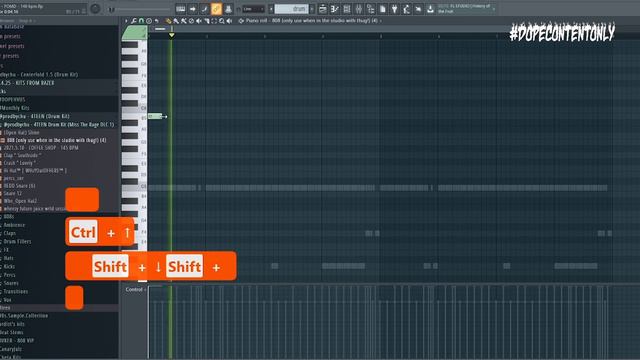640x360 pixels.
Task: Open the piano roll menu arrow
Action: 126,21
